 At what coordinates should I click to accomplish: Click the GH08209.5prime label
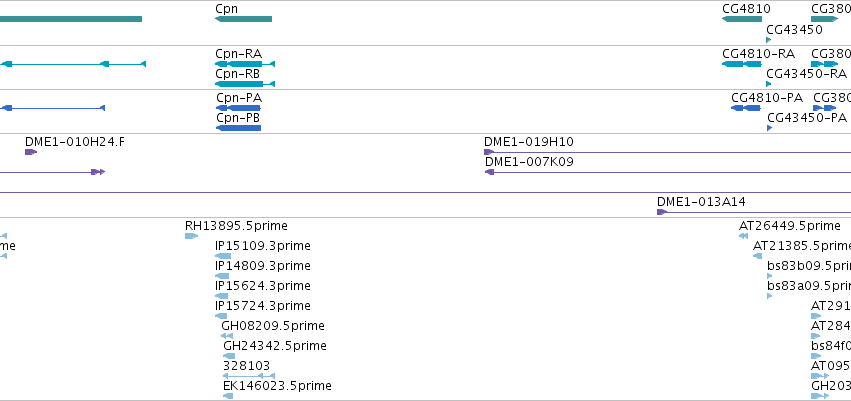pos(272,326)
